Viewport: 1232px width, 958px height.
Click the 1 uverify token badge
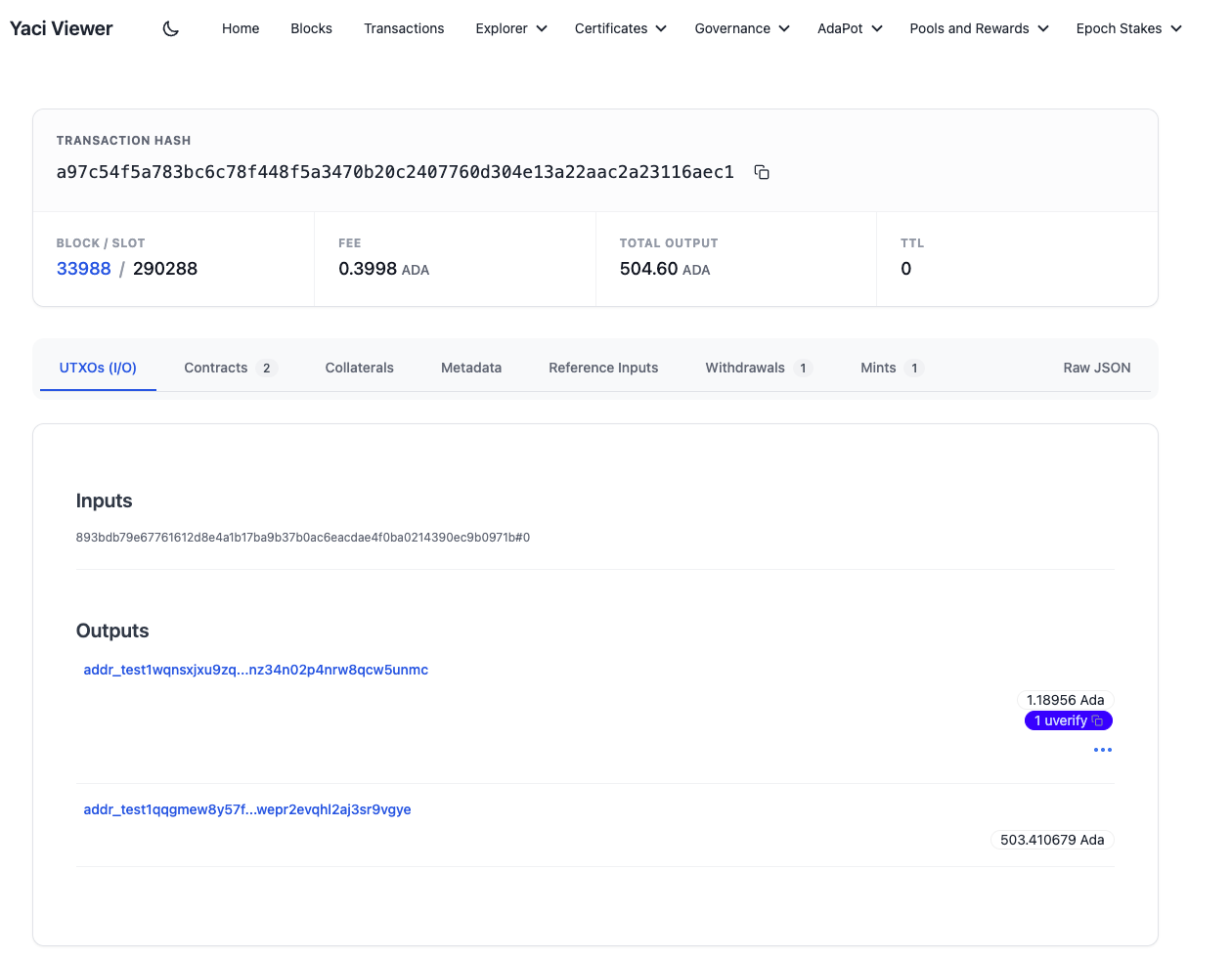tap(1068, 720)
